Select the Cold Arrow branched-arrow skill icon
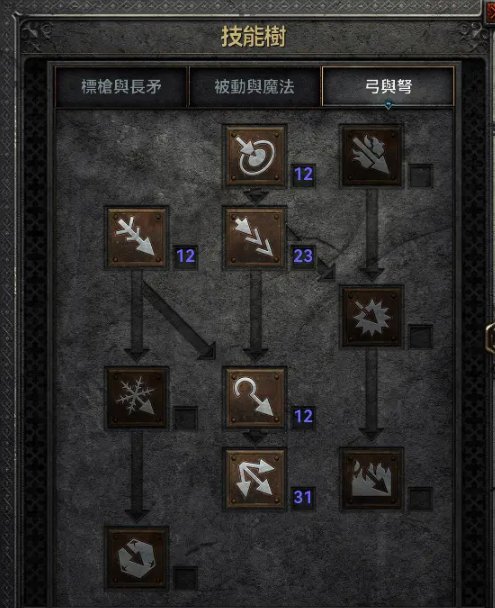Screen dimensions: 495x608 tap(137, 238)
